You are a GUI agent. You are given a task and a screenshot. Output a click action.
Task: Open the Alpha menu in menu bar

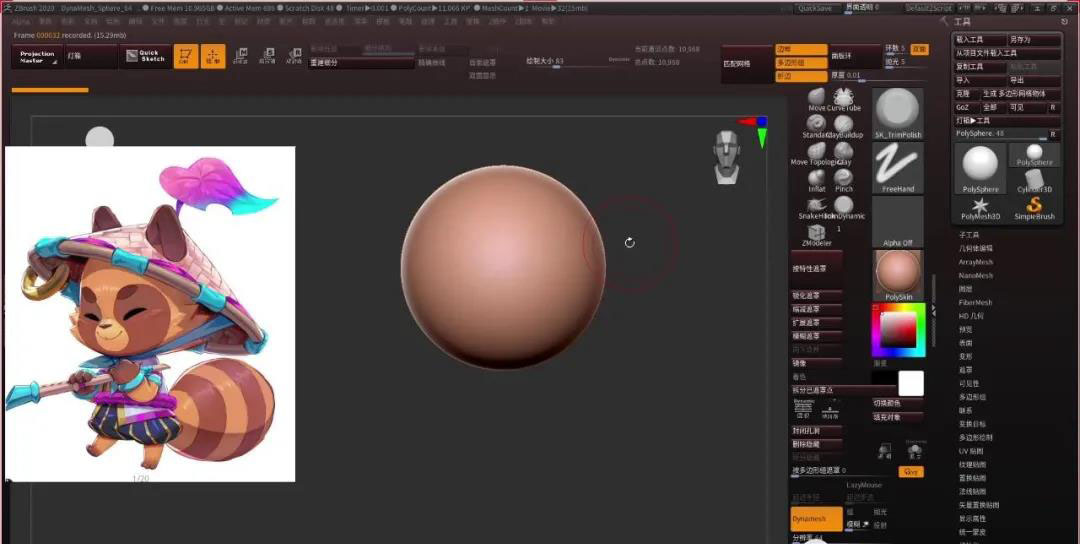tap(21, 21)
